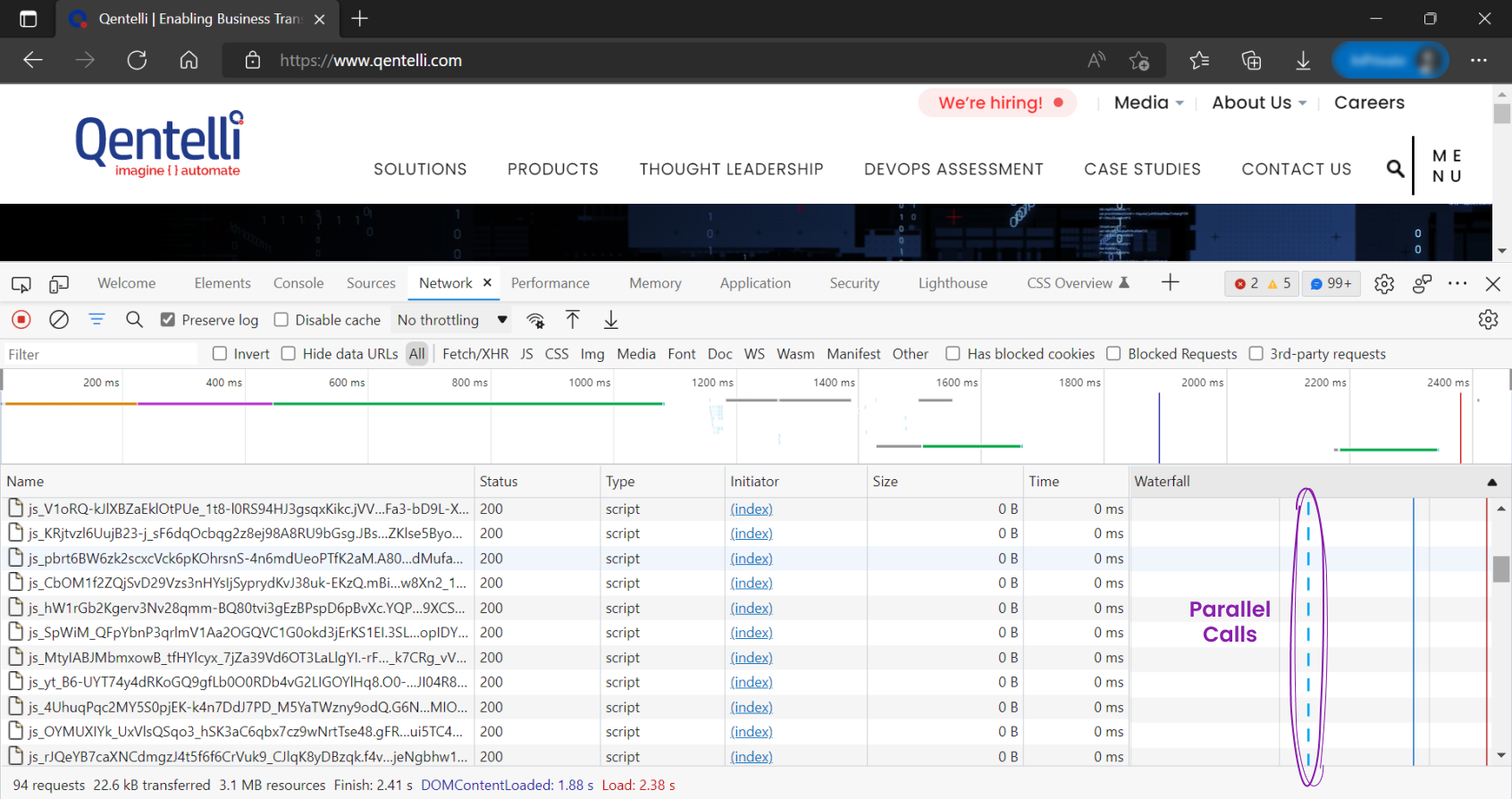Screen dimensions: 1512x799
Task: Activate DevTools inspect element tool
Action: pyautogui.click(x=21, y=284)
